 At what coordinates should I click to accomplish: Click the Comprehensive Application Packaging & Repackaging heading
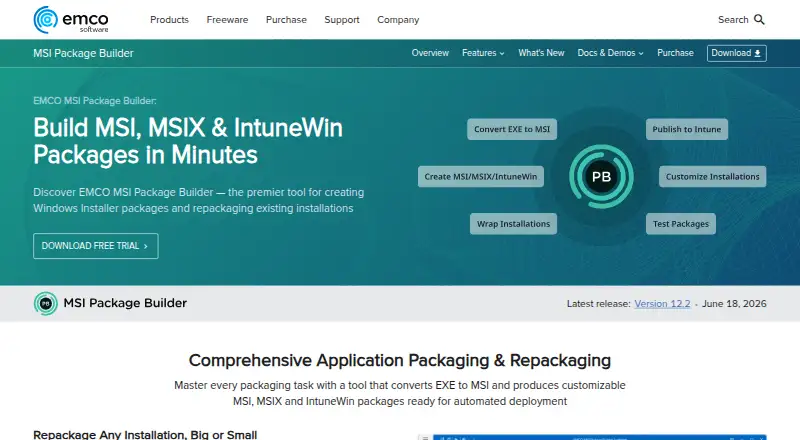click(x=400, y=360)
